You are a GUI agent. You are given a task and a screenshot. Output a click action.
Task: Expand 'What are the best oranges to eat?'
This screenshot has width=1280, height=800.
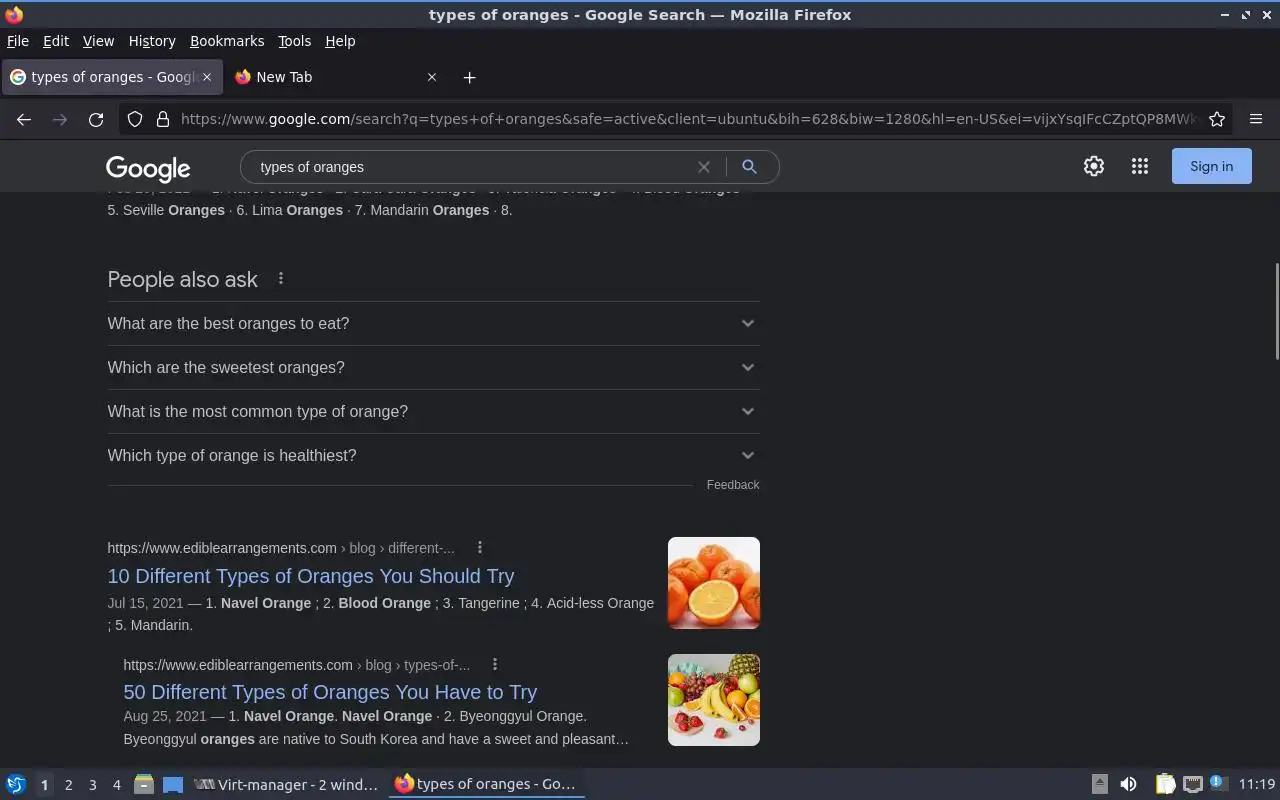(x=433, y=324)
